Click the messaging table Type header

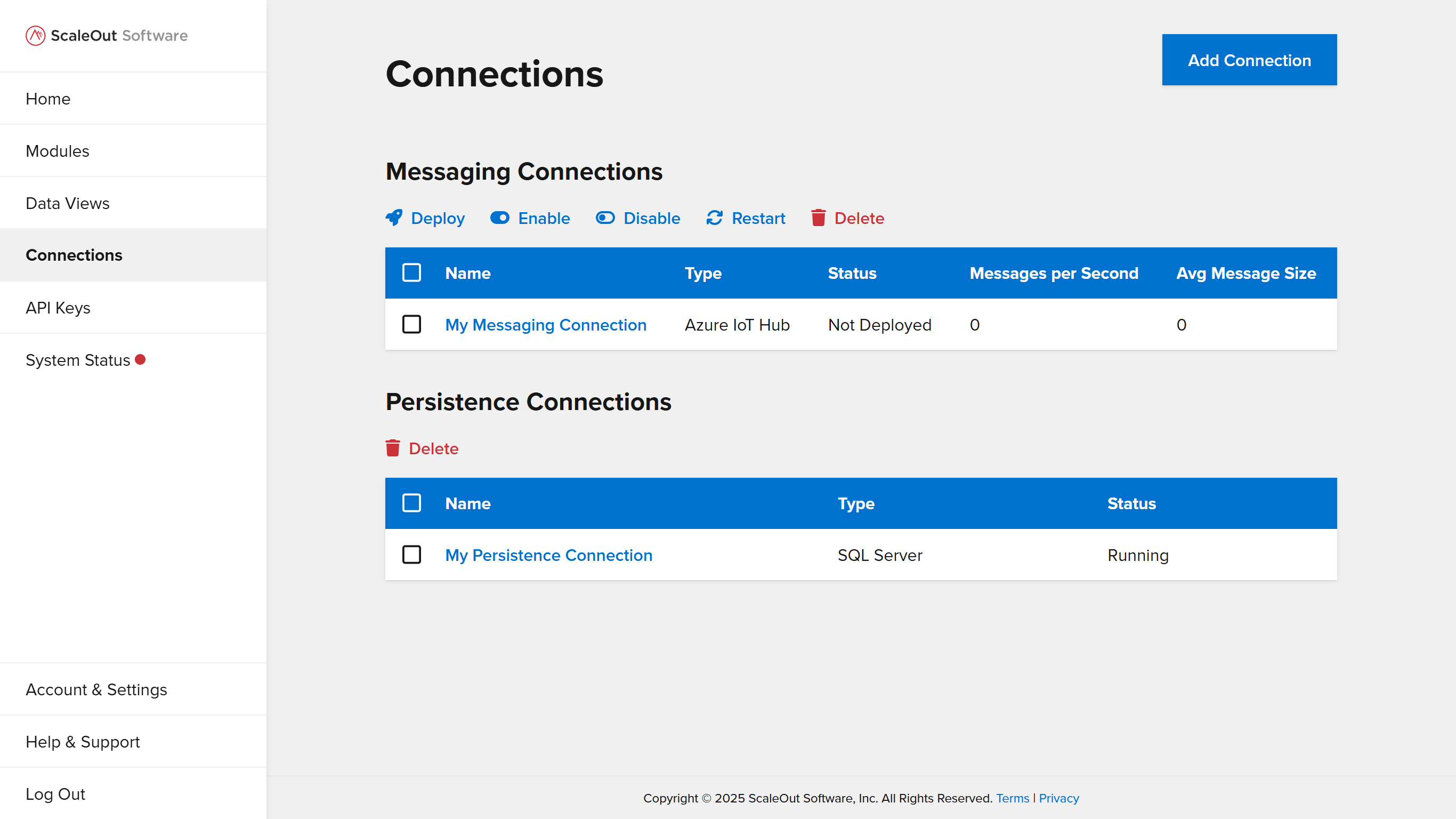pyautogui.click(x=703, y=273)
